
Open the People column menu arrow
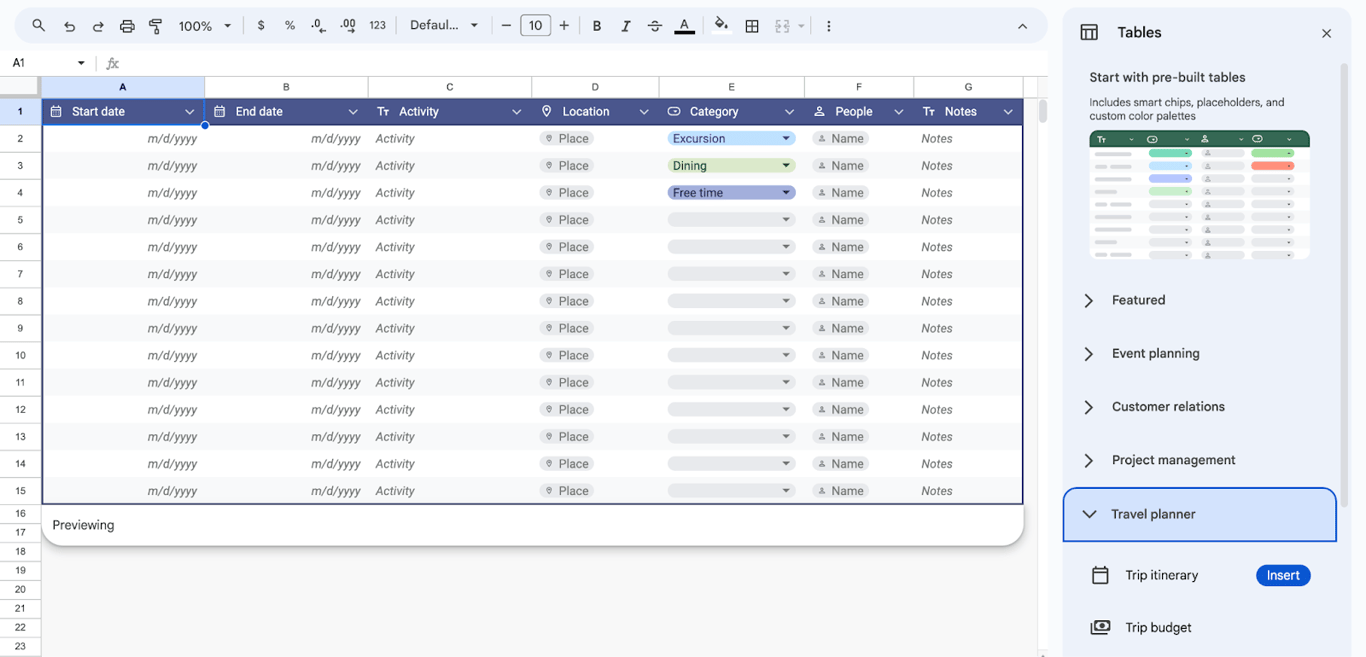[898, 112]
